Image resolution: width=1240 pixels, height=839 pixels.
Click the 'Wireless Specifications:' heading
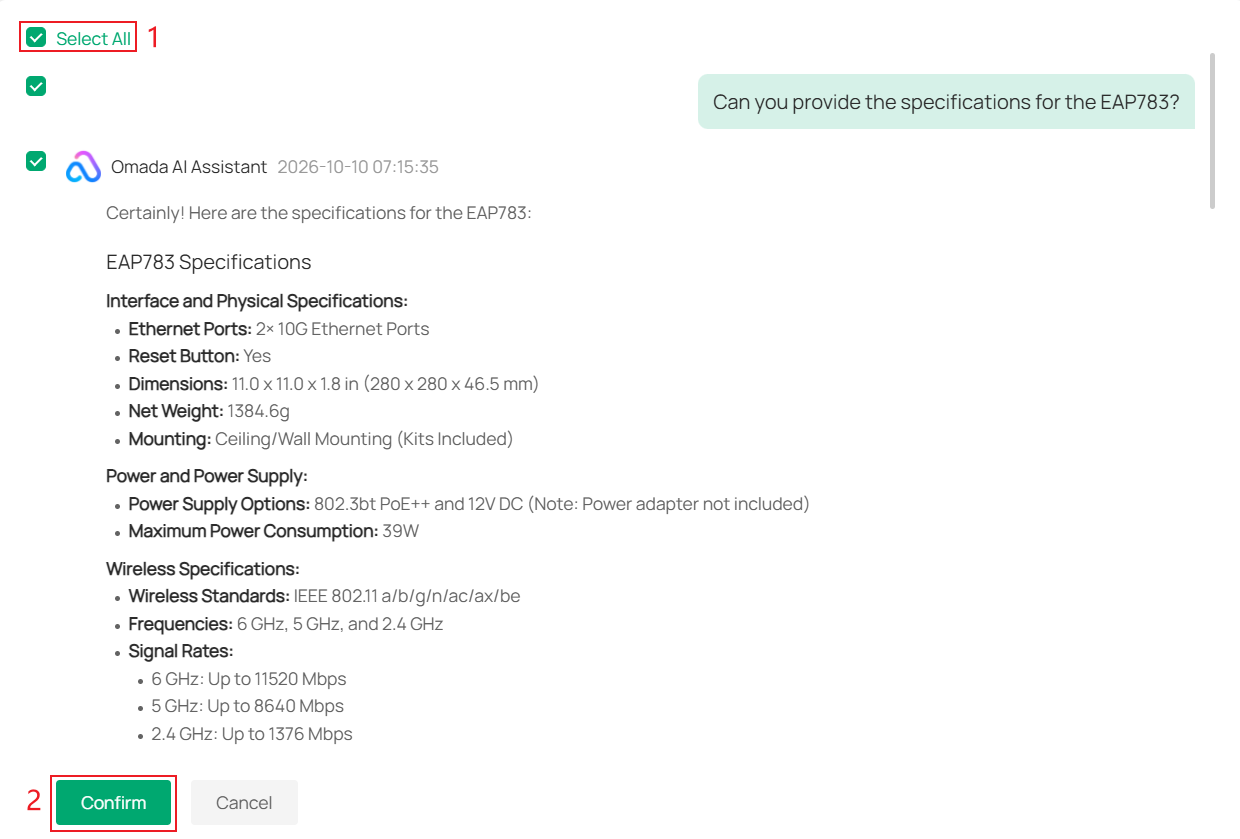point(203,569)
